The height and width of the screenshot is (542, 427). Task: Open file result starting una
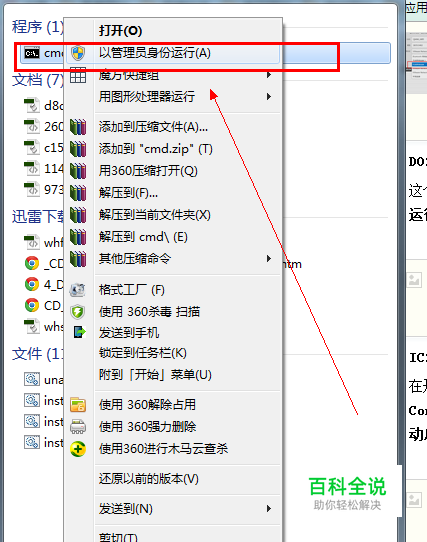(x=44, y=380)
